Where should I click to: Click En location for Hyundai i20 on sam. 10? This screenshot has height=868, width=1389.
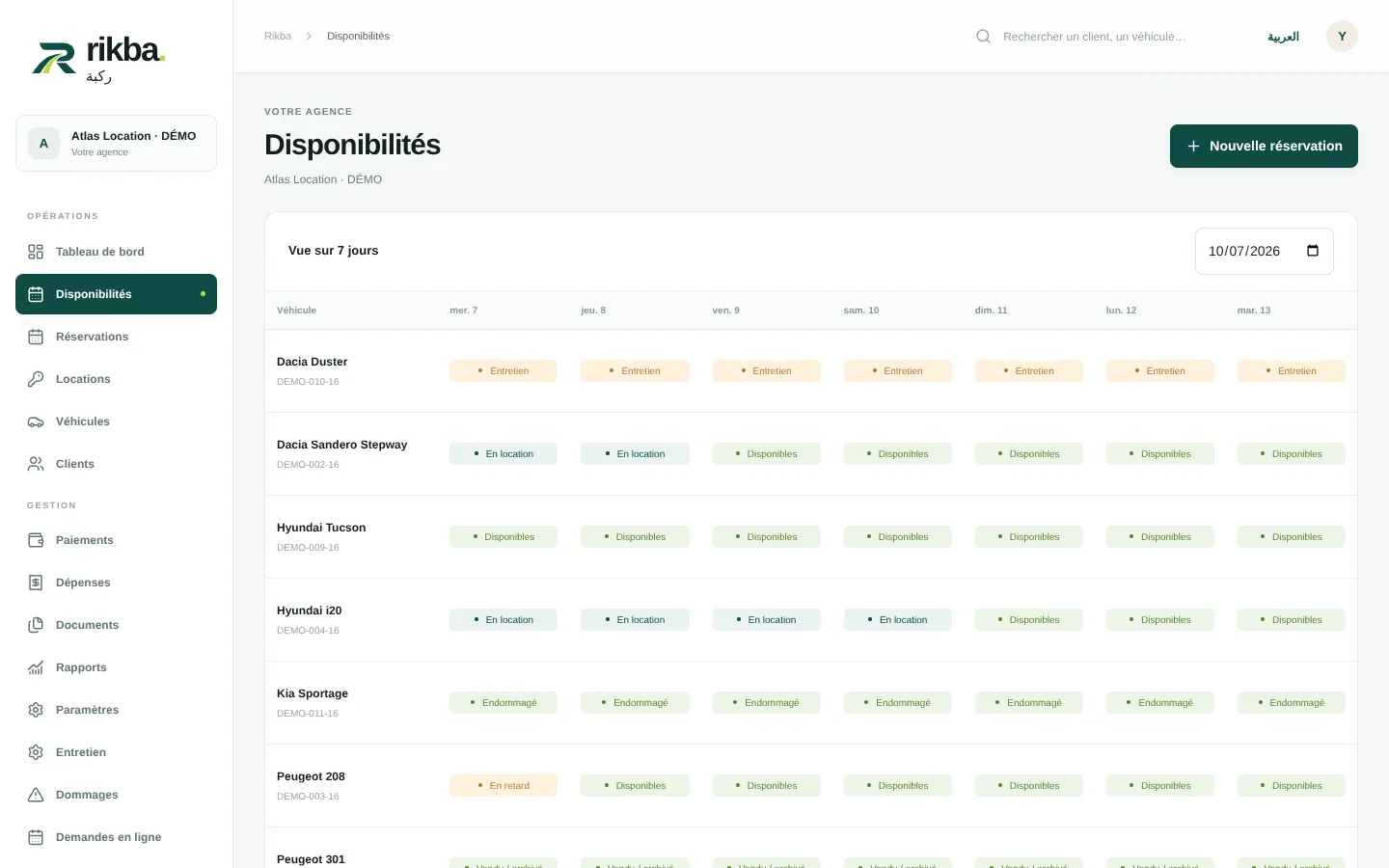point(897,620)
